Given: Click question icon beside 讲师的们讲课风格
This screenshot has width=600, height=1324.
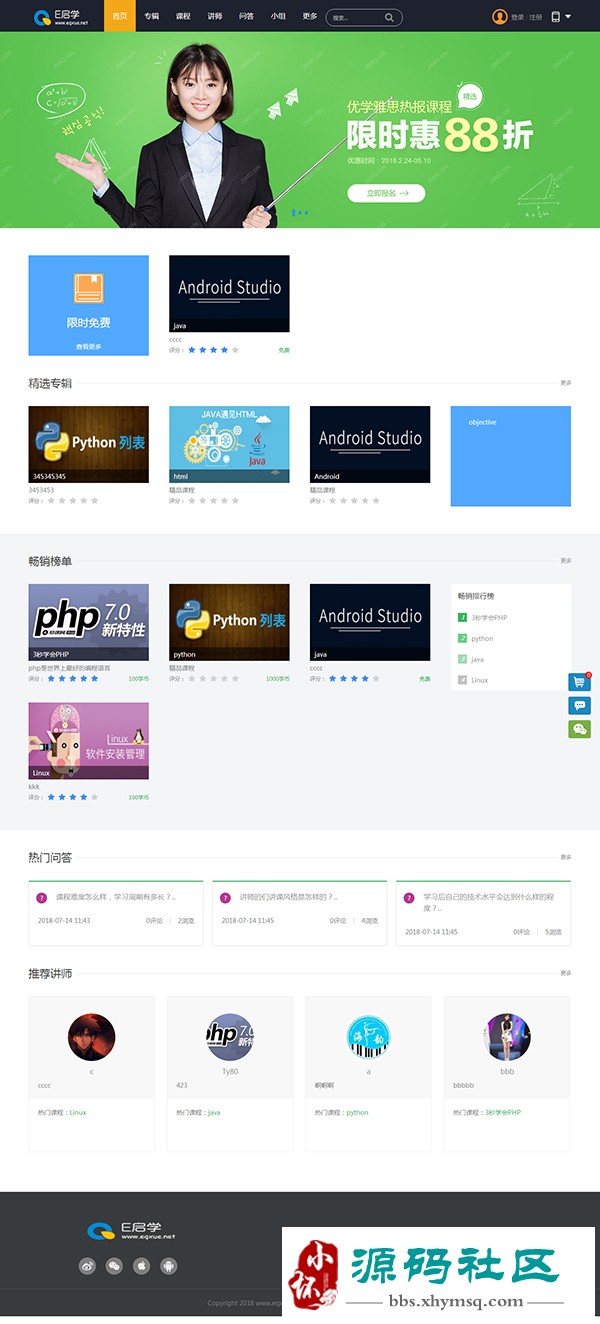Looking at the screenshot, I should (x=225, y=897).
